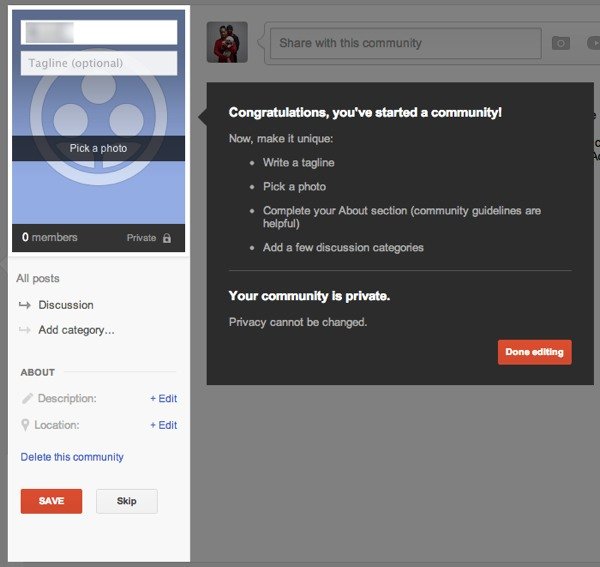
Task: Click the Done editing button
Action: 535,352
